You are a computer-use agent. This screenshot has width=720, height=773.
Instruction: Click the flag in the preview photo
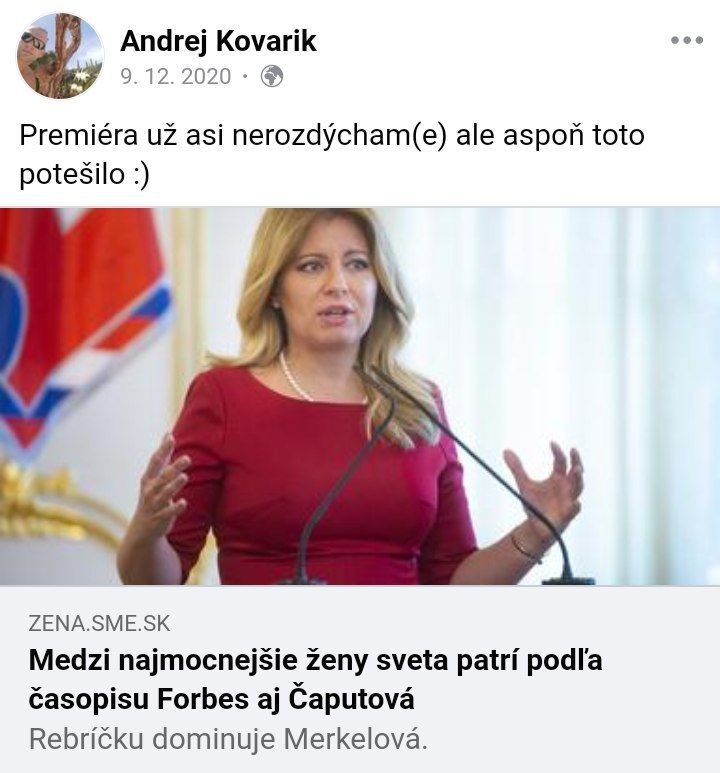click(x=81, y=325)
